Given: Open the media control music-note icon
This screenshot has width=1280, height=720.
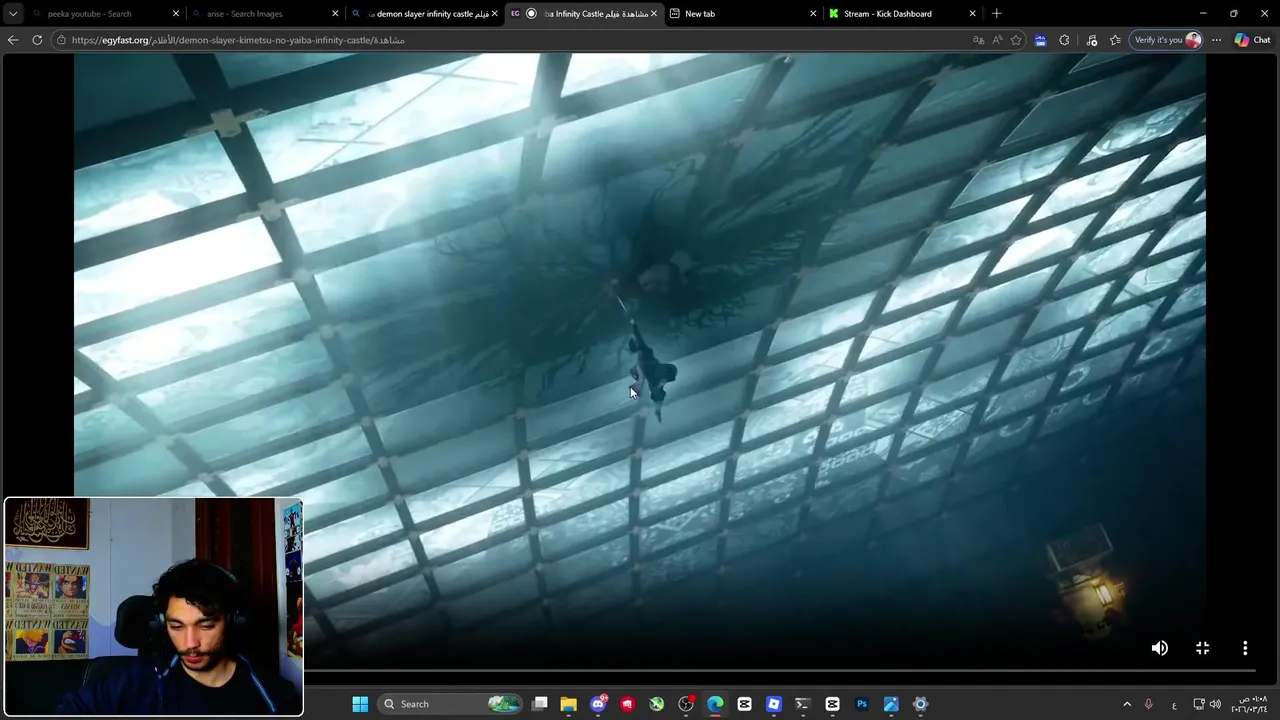Looking at the screenshot, I should click(x=1091, y=40).
